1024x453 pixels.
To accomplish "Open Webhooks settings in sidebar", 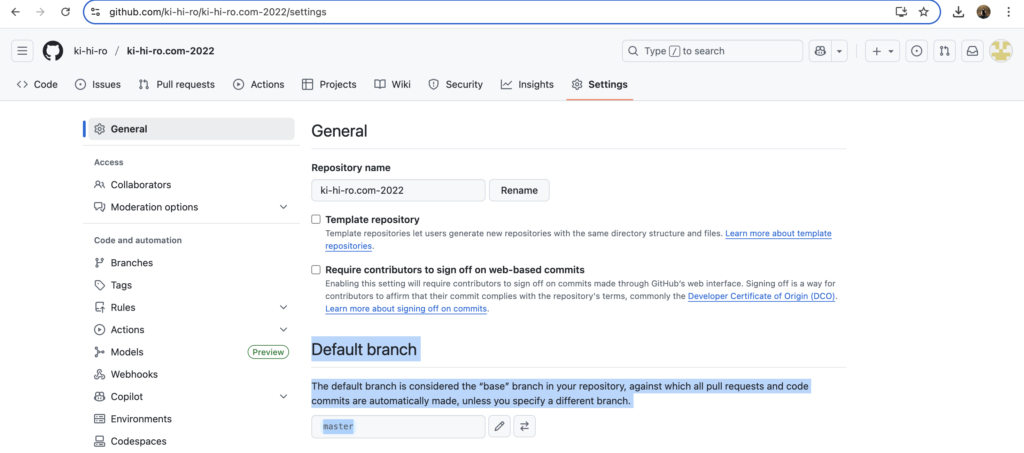I will click(x=132, y=374).
